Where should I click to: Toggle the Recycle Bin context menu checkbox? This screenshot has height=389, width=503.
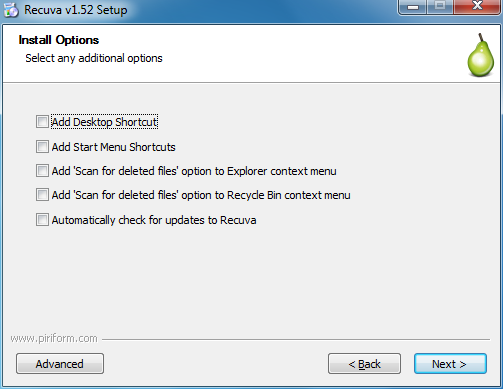tap(42, 195)
